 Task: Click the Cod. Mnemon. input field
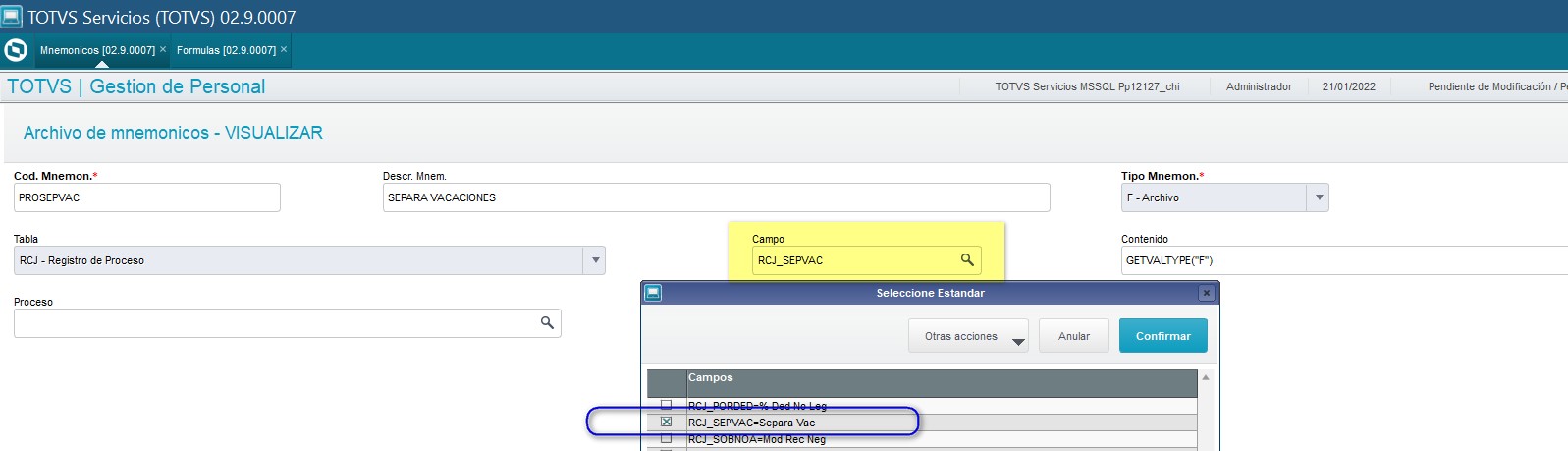pyautogui.click(x=147, y=197)
